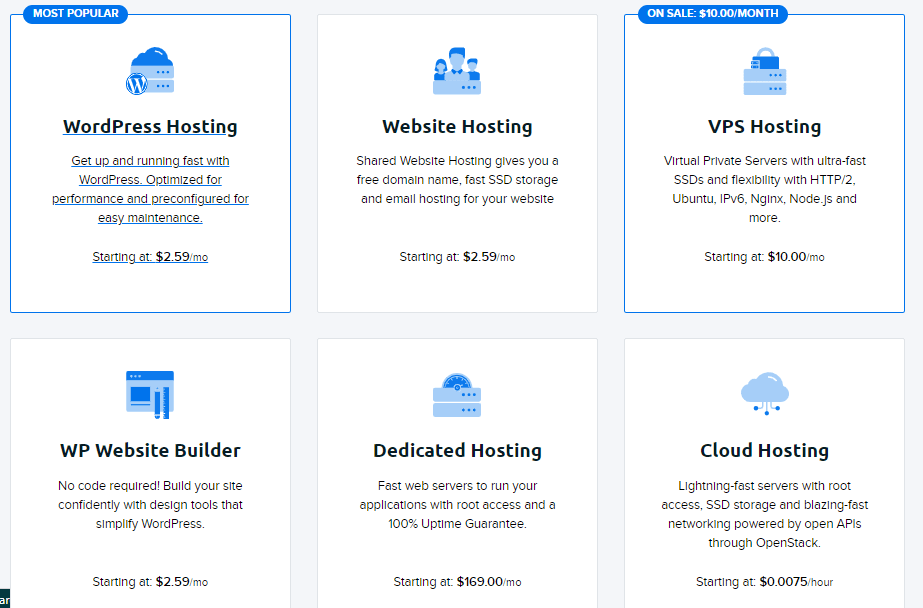Click the WP Website Builder design icon
Image resolution: width=923 pixels, height=608 pixels.
click(150, 394)
